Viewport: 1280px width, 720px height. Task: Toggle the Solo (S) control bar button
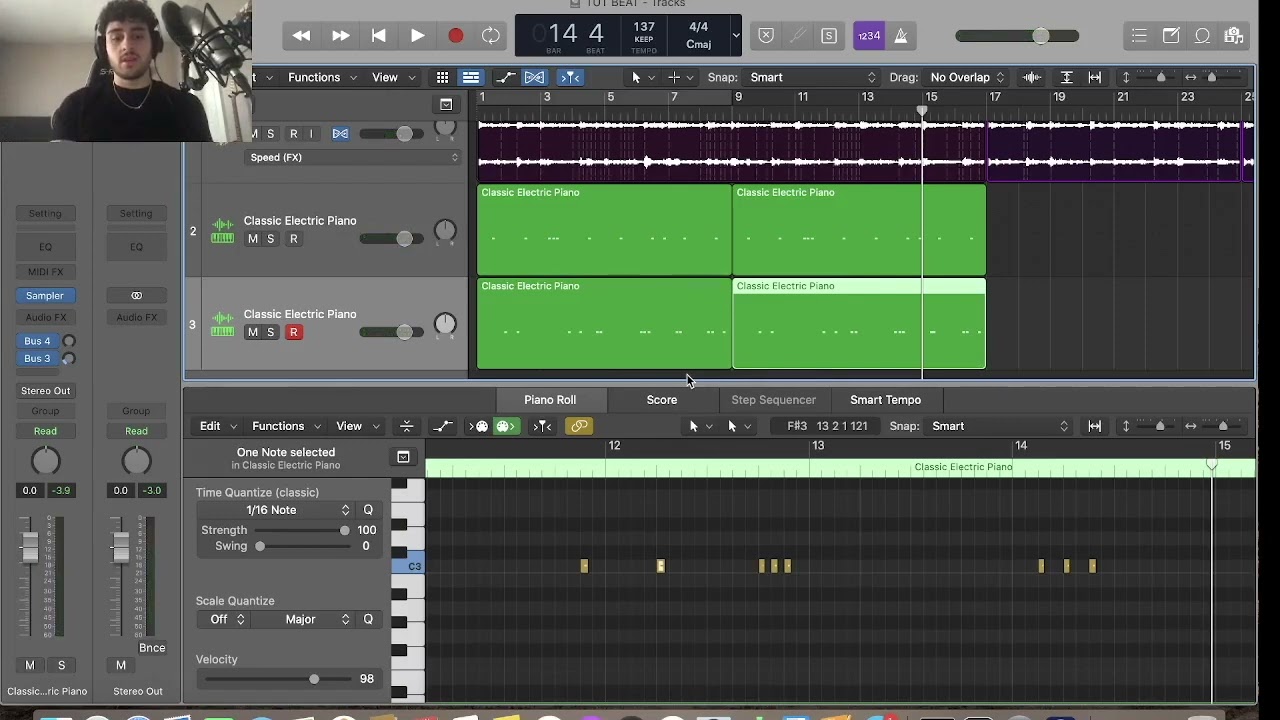(x=829, y=36)
